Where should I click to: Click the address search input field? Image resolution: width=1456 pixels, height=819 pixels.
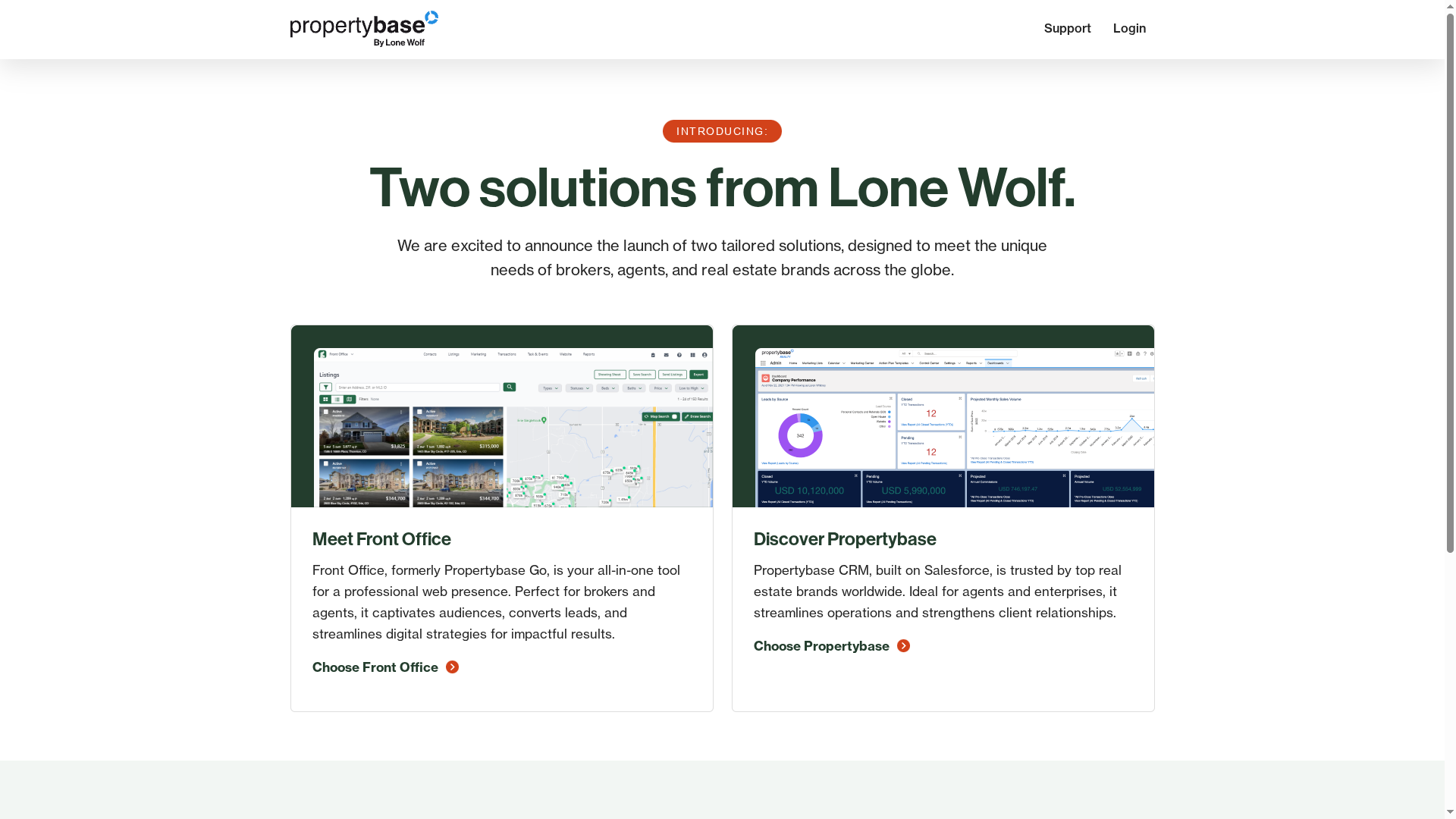(417, 387)
